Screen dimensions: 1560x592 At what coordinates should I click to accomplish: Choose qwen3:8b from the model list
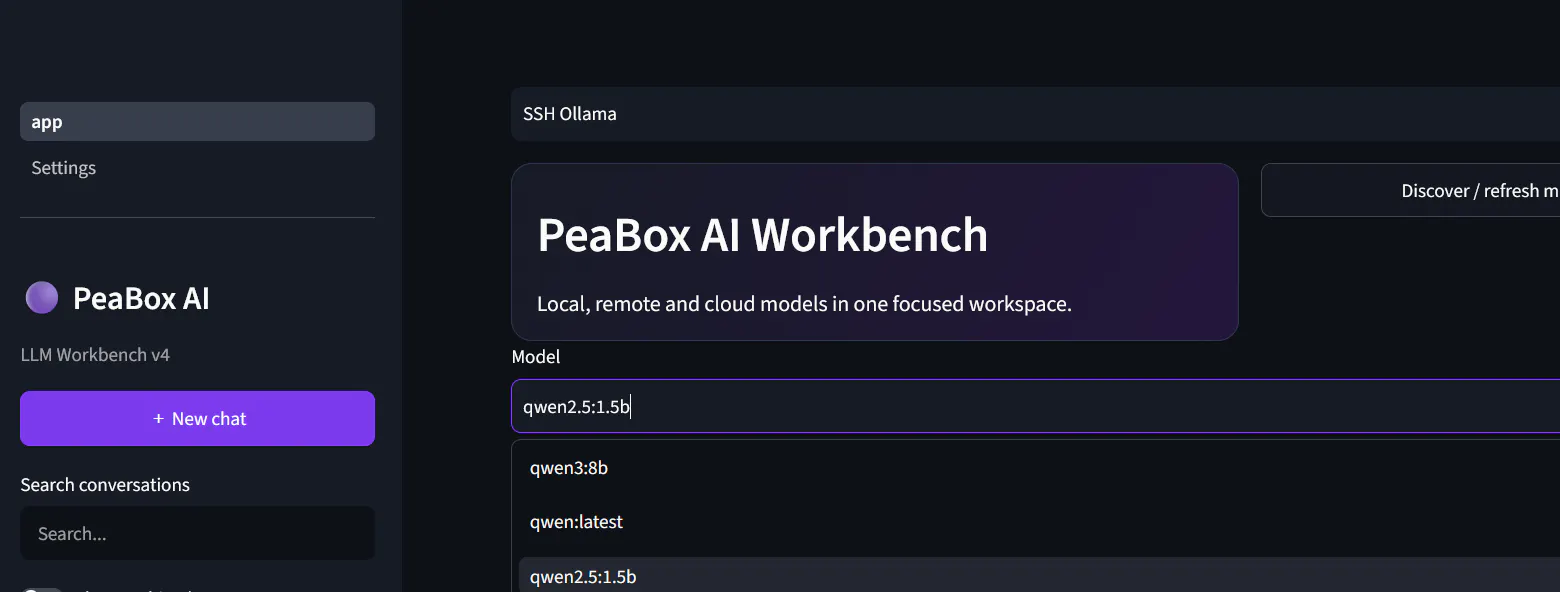pos(1039,468)
